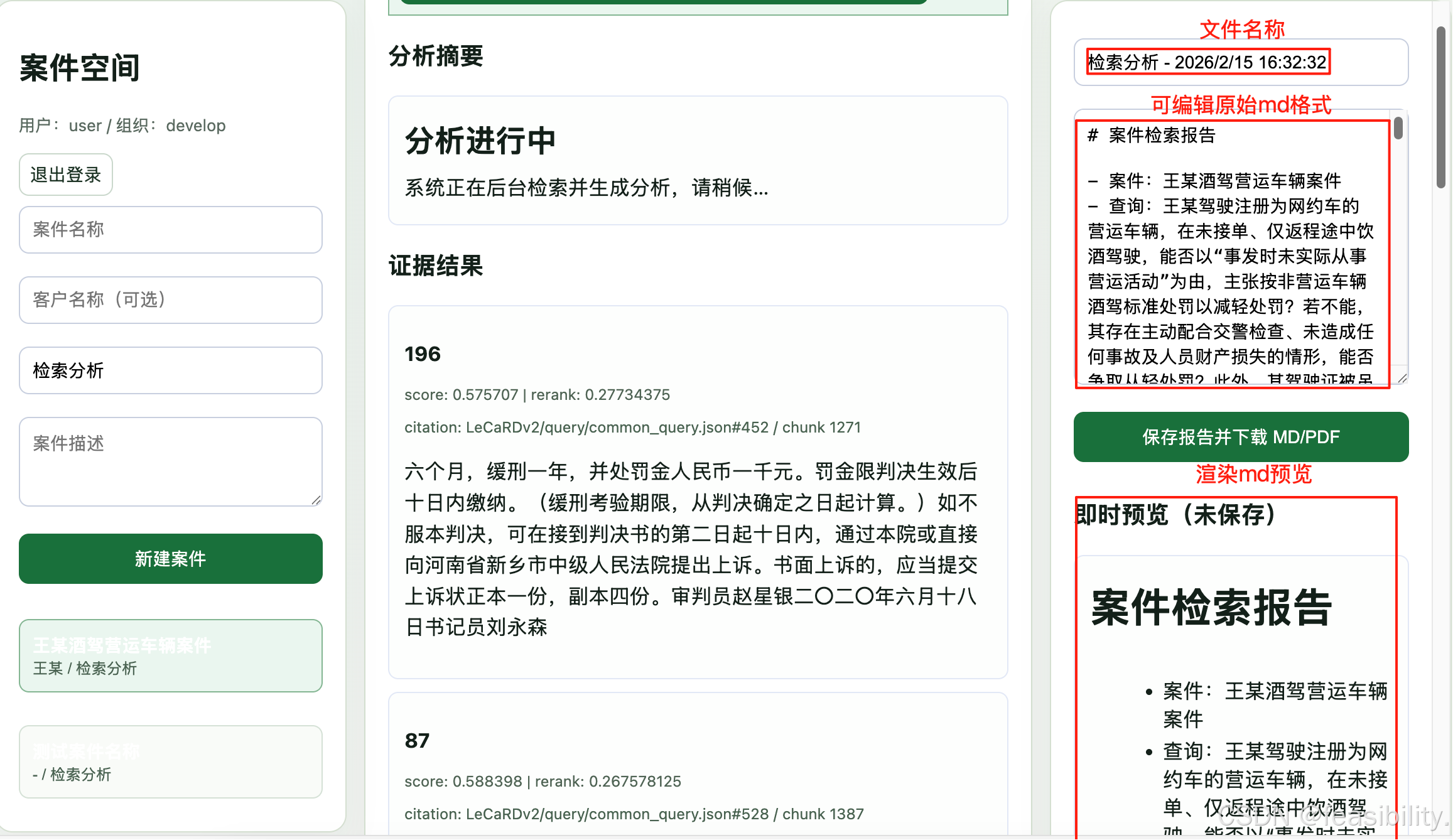Click into the 案件描述 textarea
Screen dimensions: 1453x840
170,461
